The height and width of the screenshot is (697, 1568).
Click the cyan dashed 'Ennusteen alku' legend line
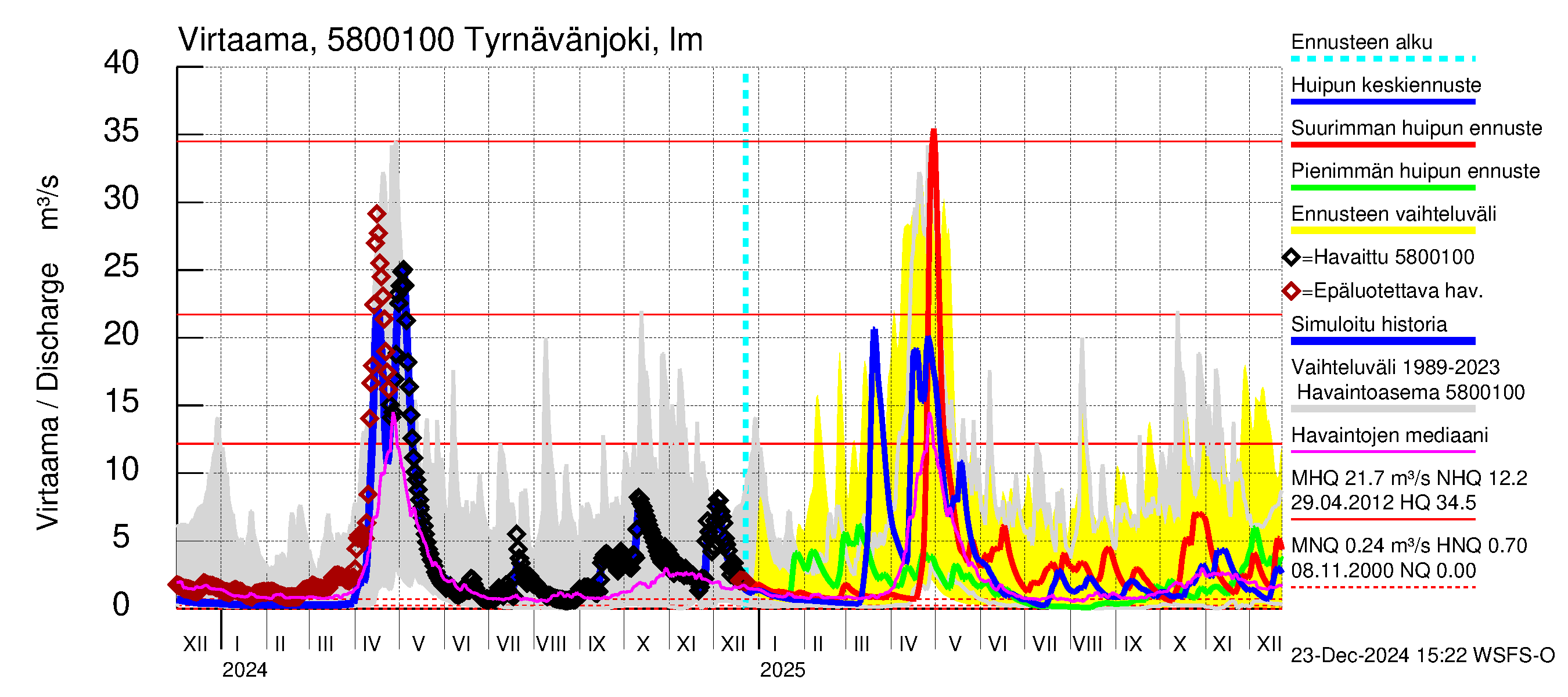point(1382,59)
